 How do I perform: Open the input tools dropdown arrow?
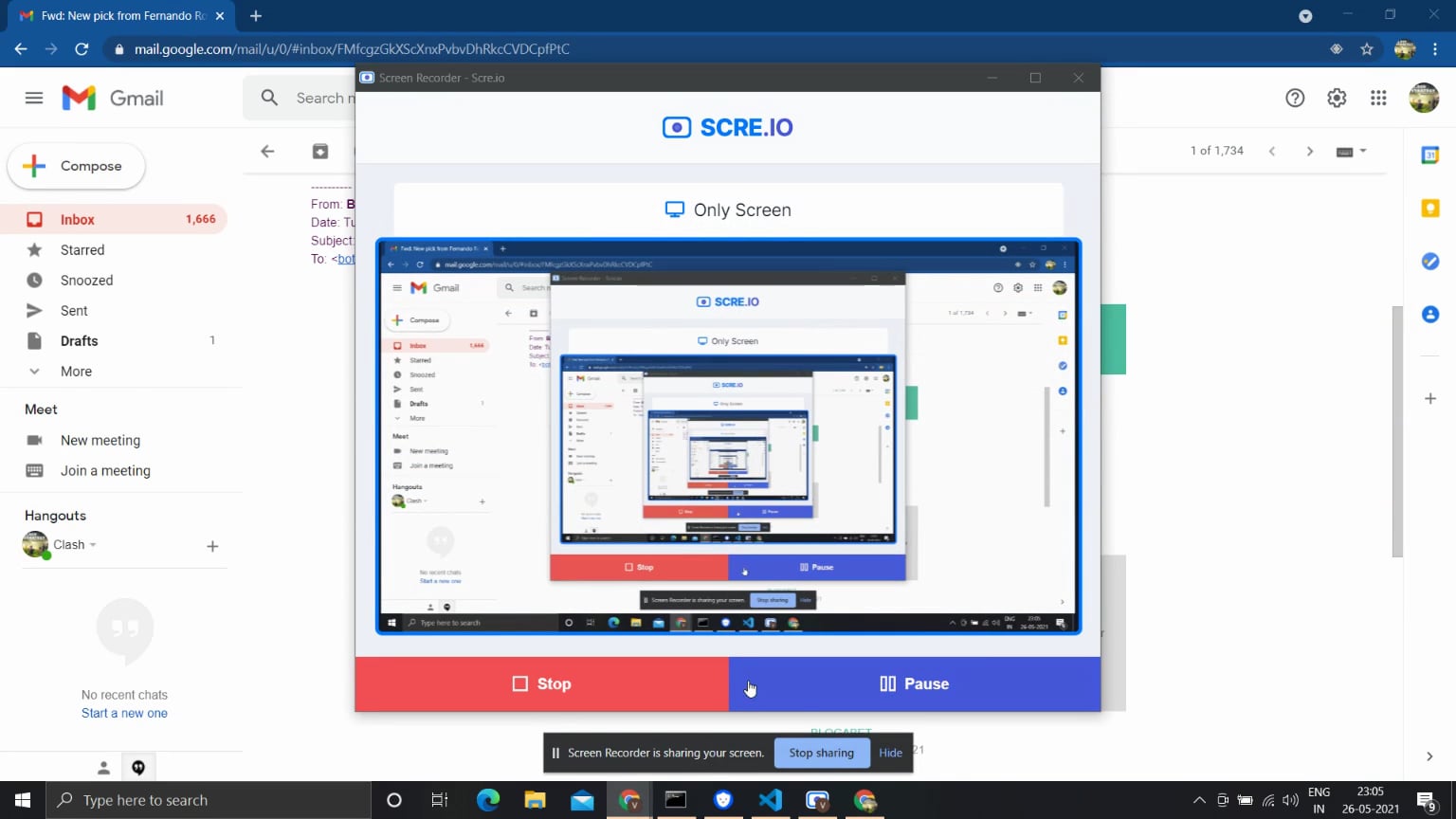1363,152
